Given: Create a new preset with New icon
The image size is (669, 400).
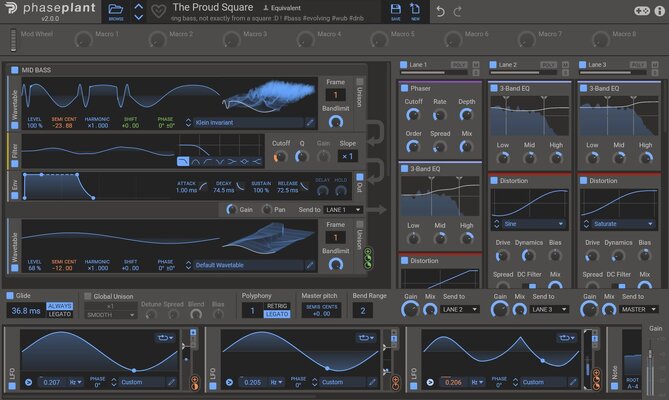Looking at the screenshot, I should (415, 12).
